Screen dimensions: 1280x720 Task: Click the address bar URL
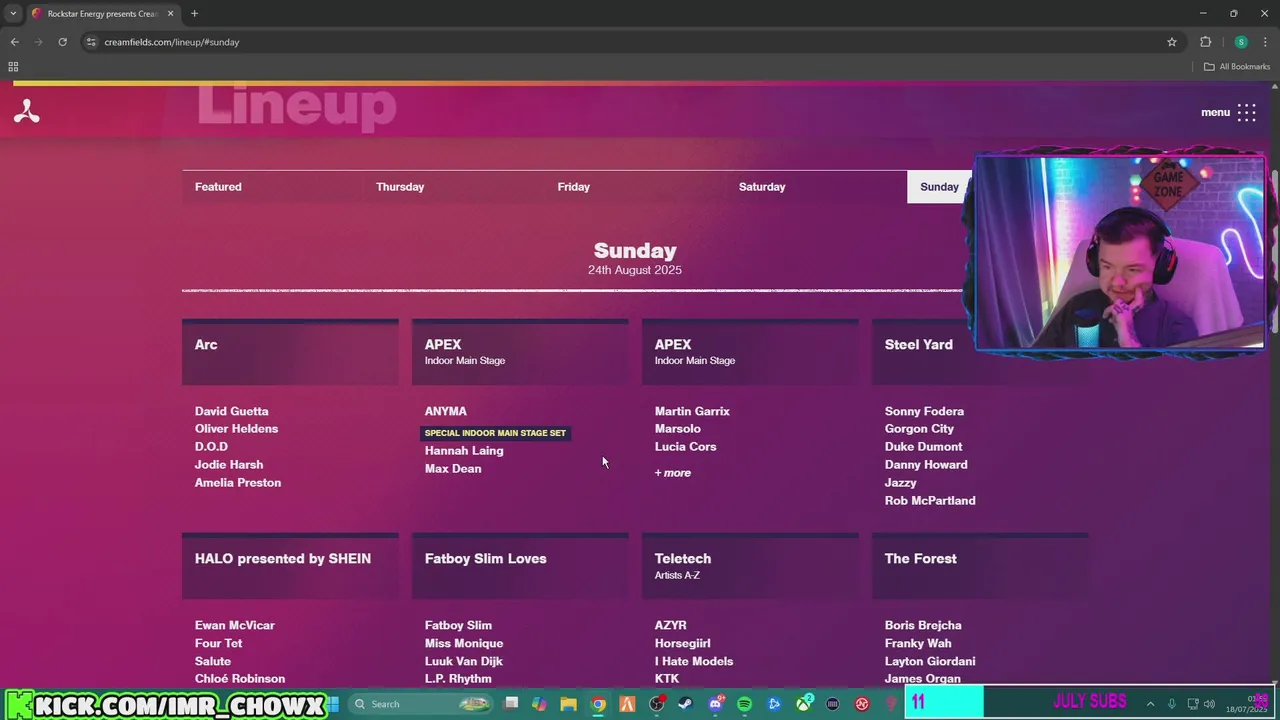pyautogui.click(x=172, y=42)
